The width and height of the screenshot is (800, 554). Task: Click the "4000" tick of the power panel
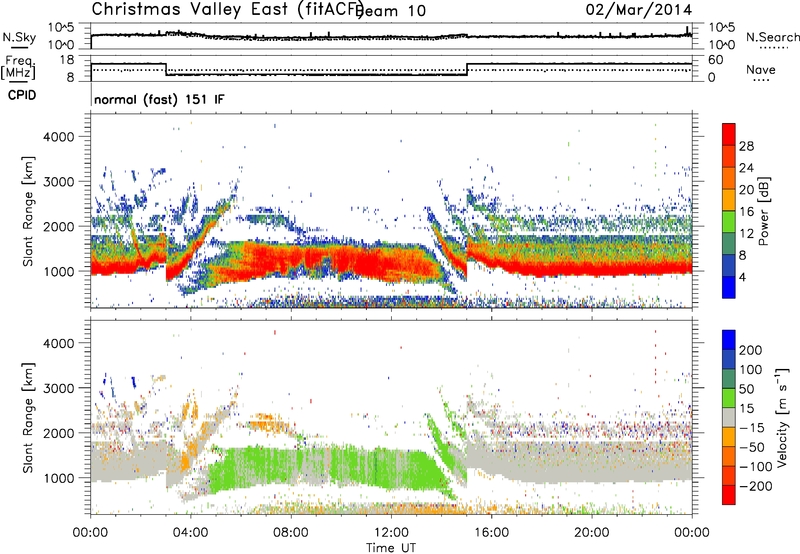pos(58,137)
